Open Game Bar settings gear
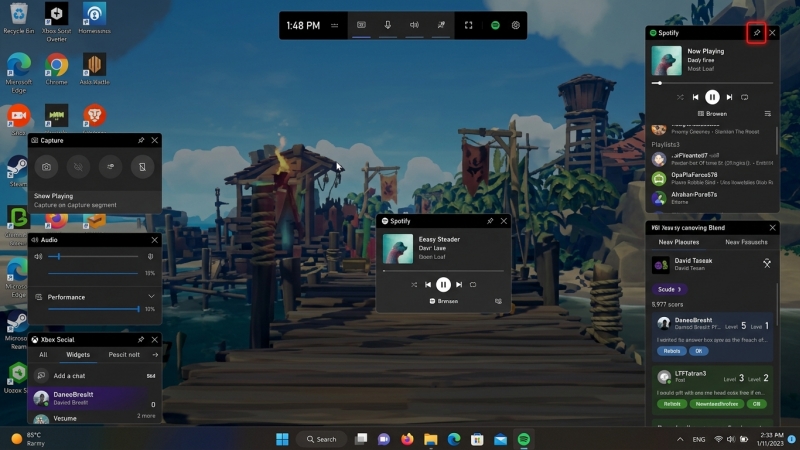Screen dimensions: 800x450 point(516,26)
